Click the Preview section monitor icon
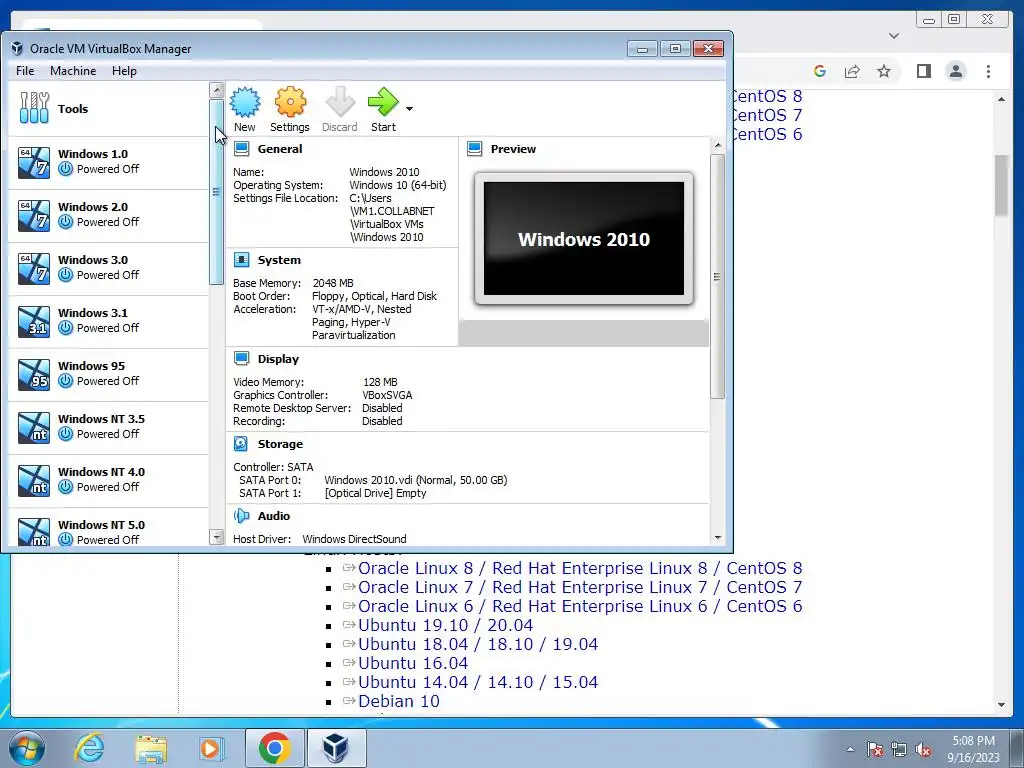This screenshot has height=768, width=1024. 475,149
